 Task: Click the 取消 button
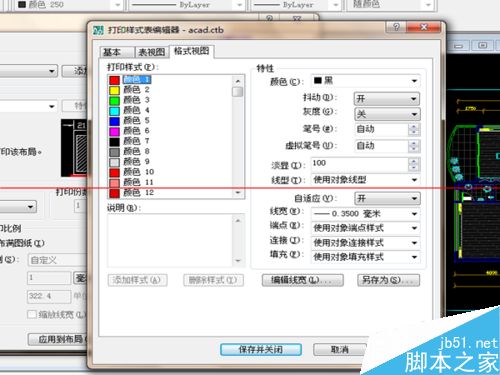340,350
